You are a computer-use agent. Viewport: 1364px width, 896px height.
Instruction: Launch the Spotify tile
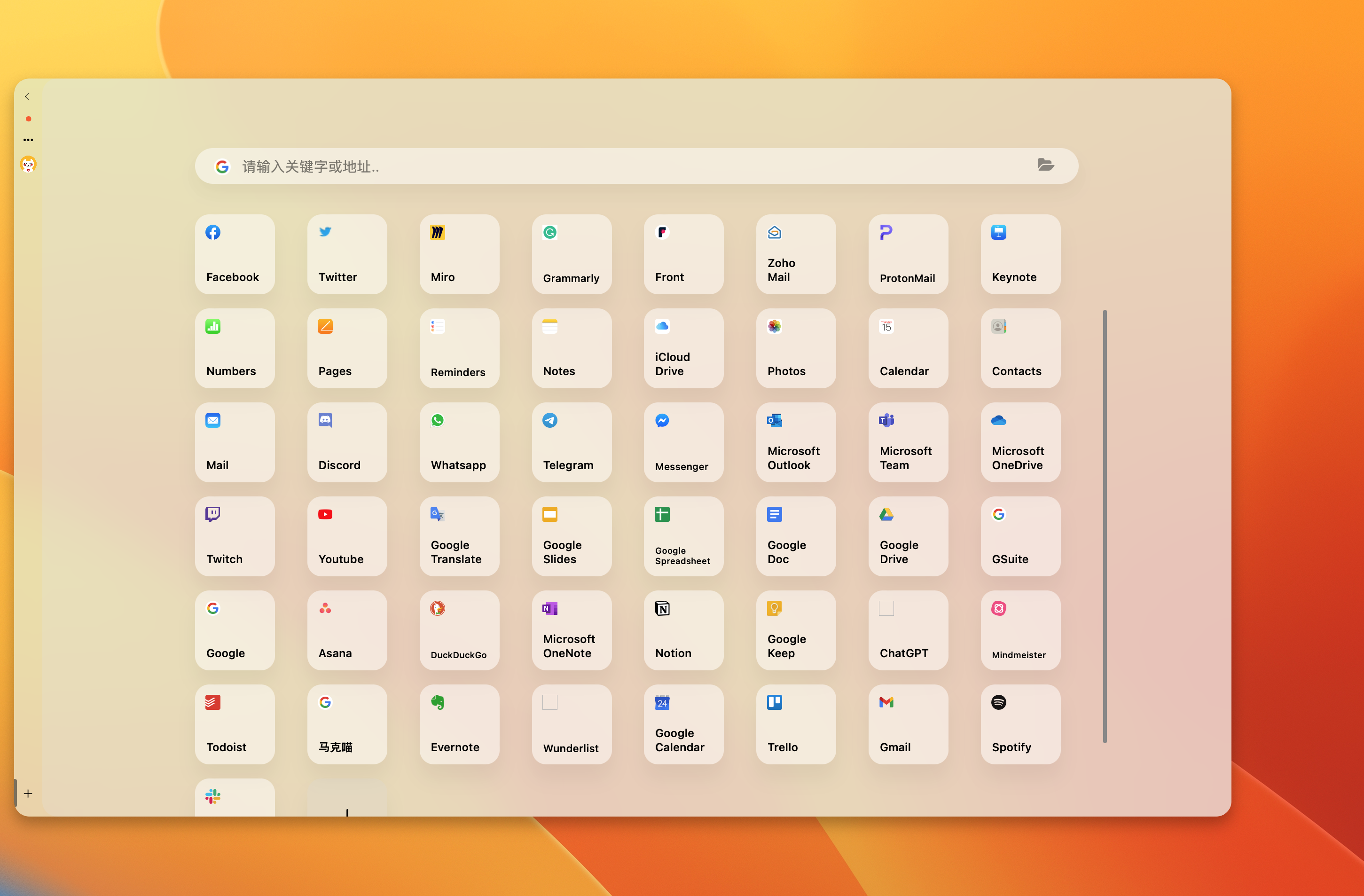[x=1020, y=723]
